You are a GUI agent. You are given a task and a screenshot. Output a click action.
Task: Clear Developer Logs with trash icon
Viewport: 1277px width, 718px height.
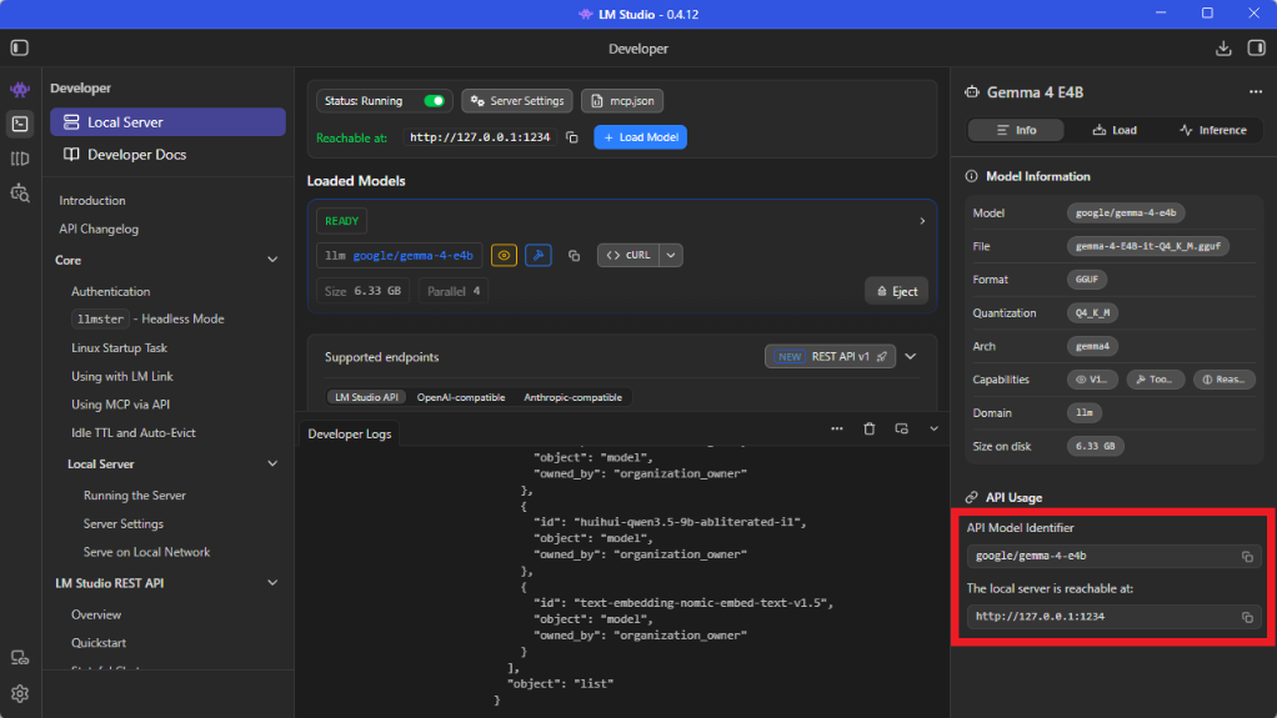tap(869, 429)
